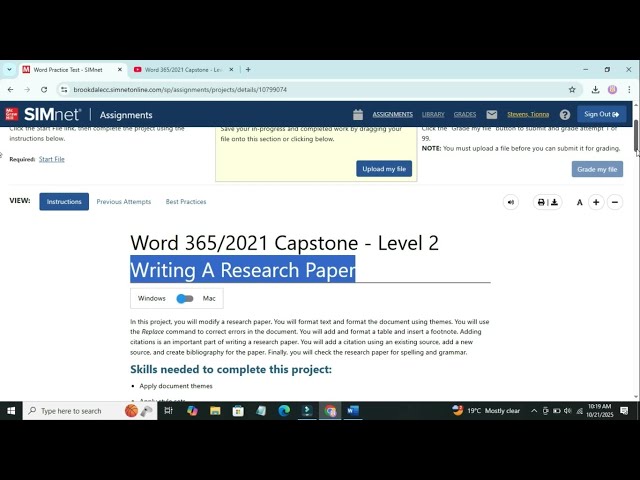
Task: Print the instructions using printer icon
Action: [541, 202]
